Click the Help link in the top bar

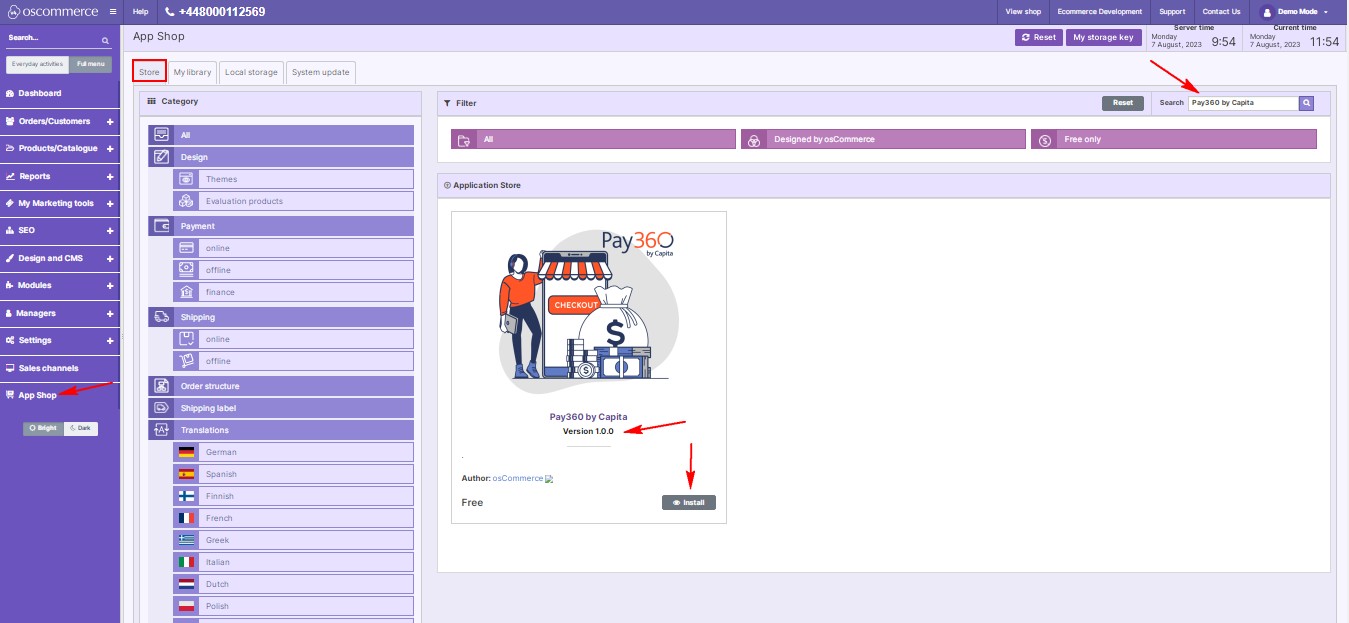(141, 11)
